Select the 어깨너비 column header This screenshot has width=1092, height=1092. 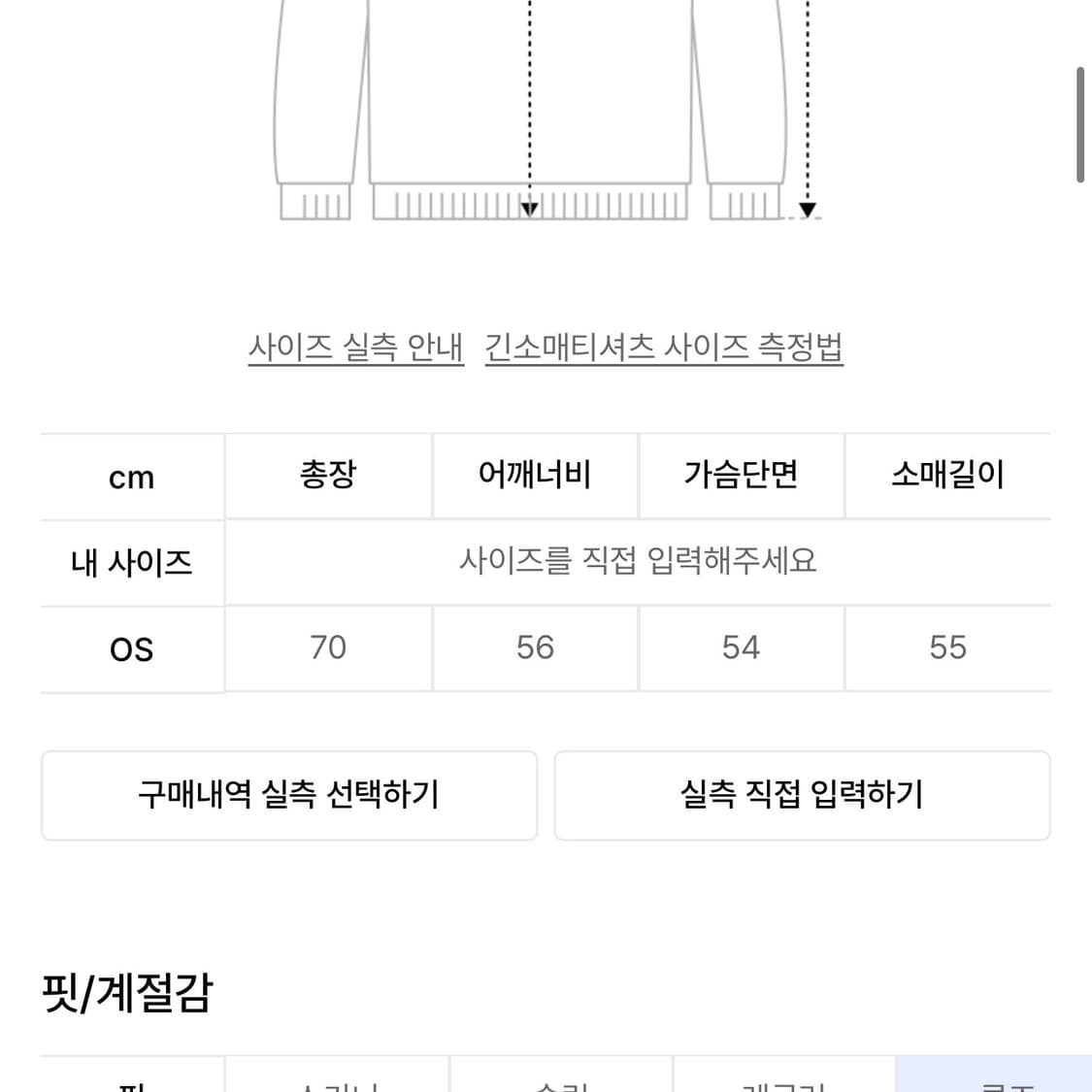[x=535, y=476]
